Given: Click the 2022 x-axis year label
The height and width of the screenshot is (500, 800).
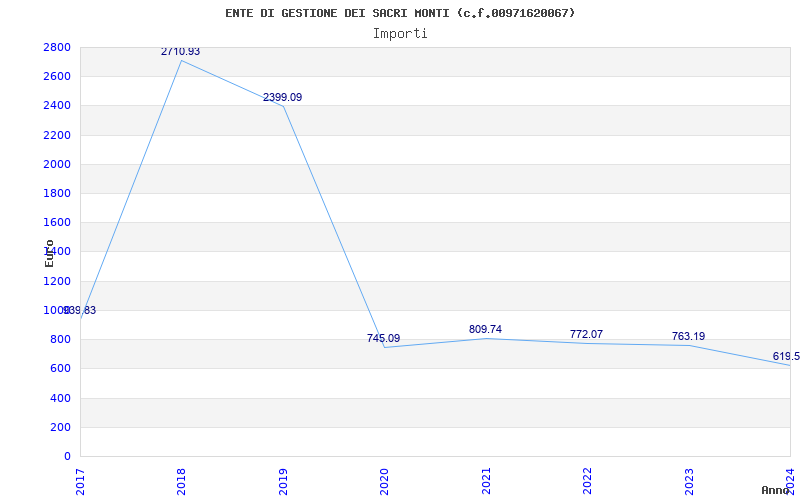Looking at the screenshot, I should (587, 481).
